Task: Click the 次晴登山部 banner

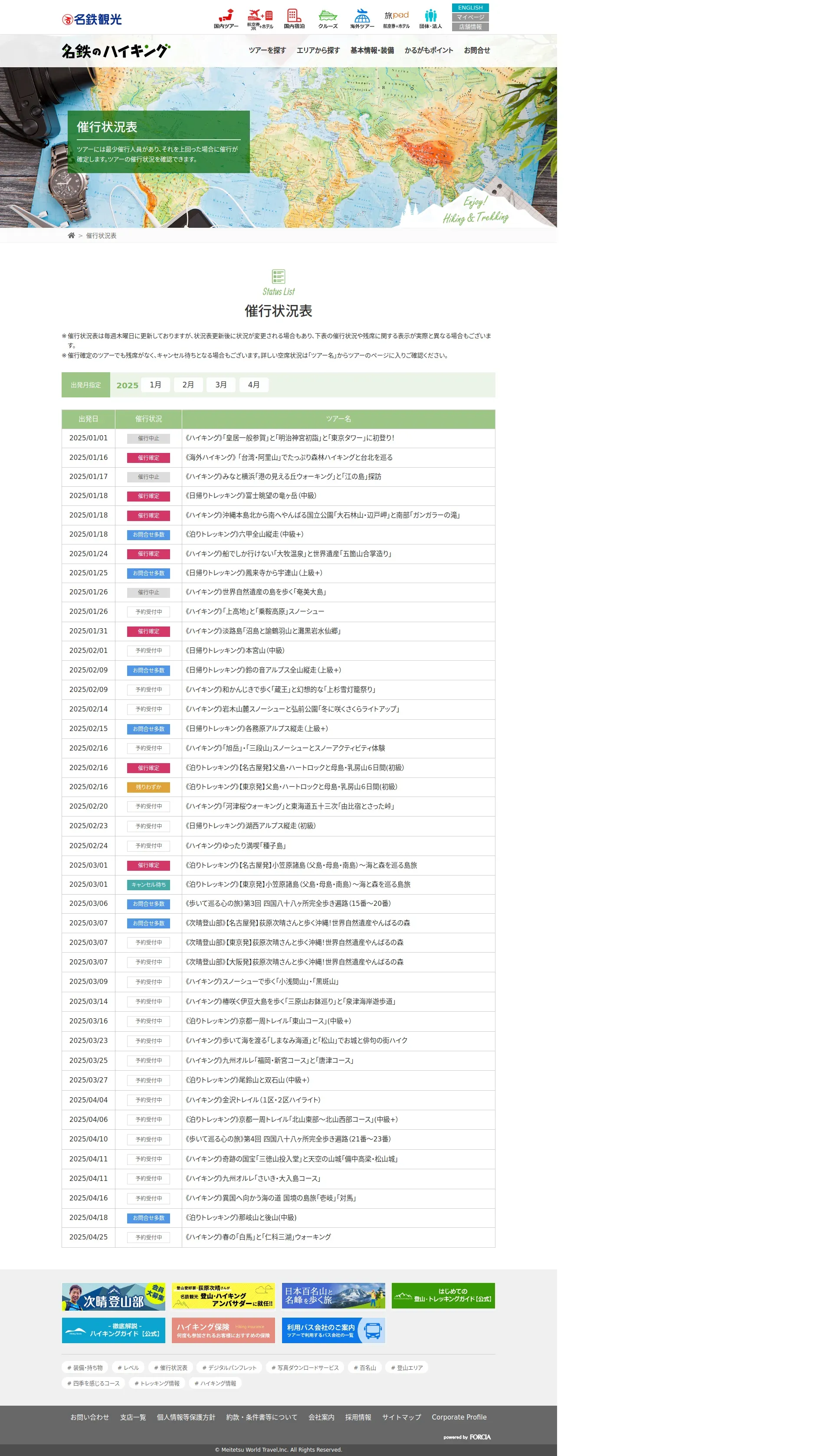Action: tap(113, 1296)
